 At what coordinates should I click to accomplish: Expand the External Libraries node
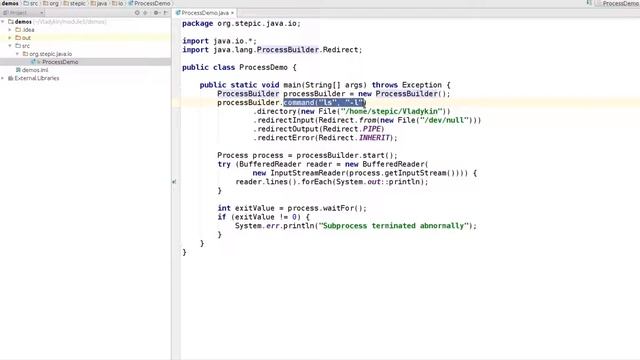tap(3, 78)
